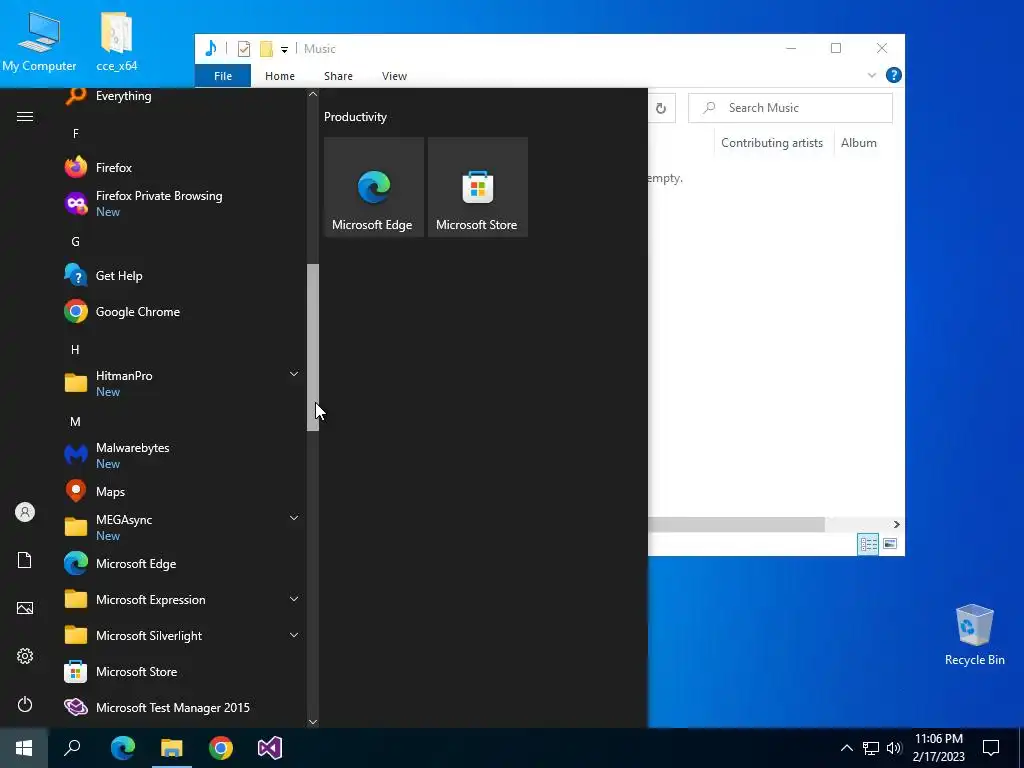Open the View ribbon tab
The image size is (1024, 768).
(x=394, y=76)
